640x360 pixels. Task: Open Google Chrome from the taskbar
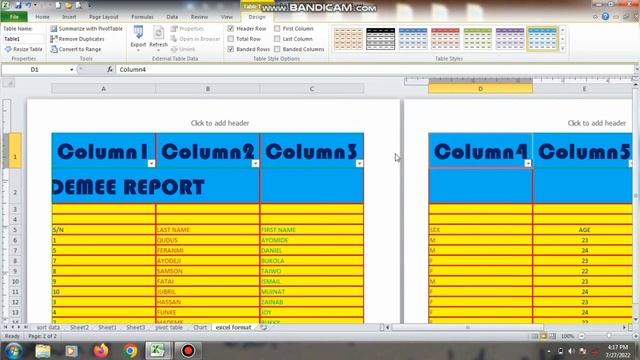tap(131, 351)
